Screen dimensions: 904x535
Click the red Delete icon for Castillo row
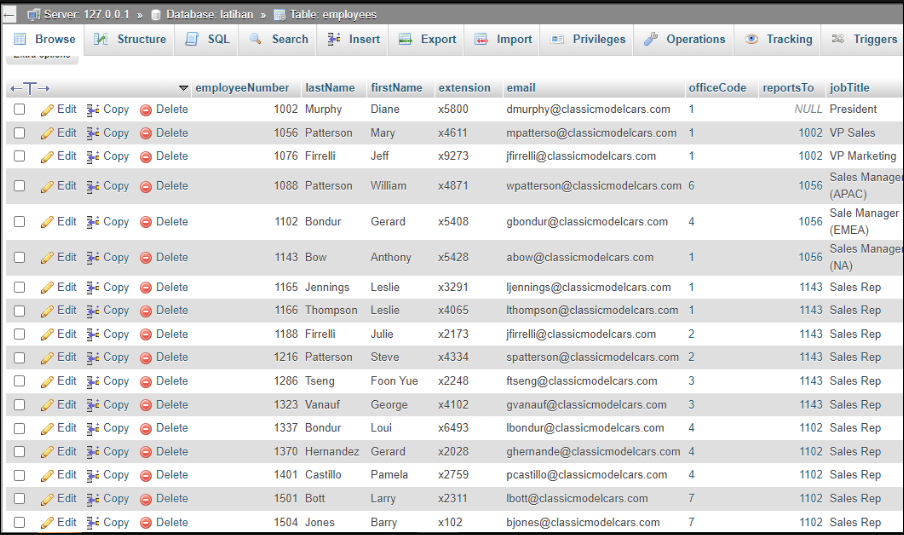(x=146, y=476)
